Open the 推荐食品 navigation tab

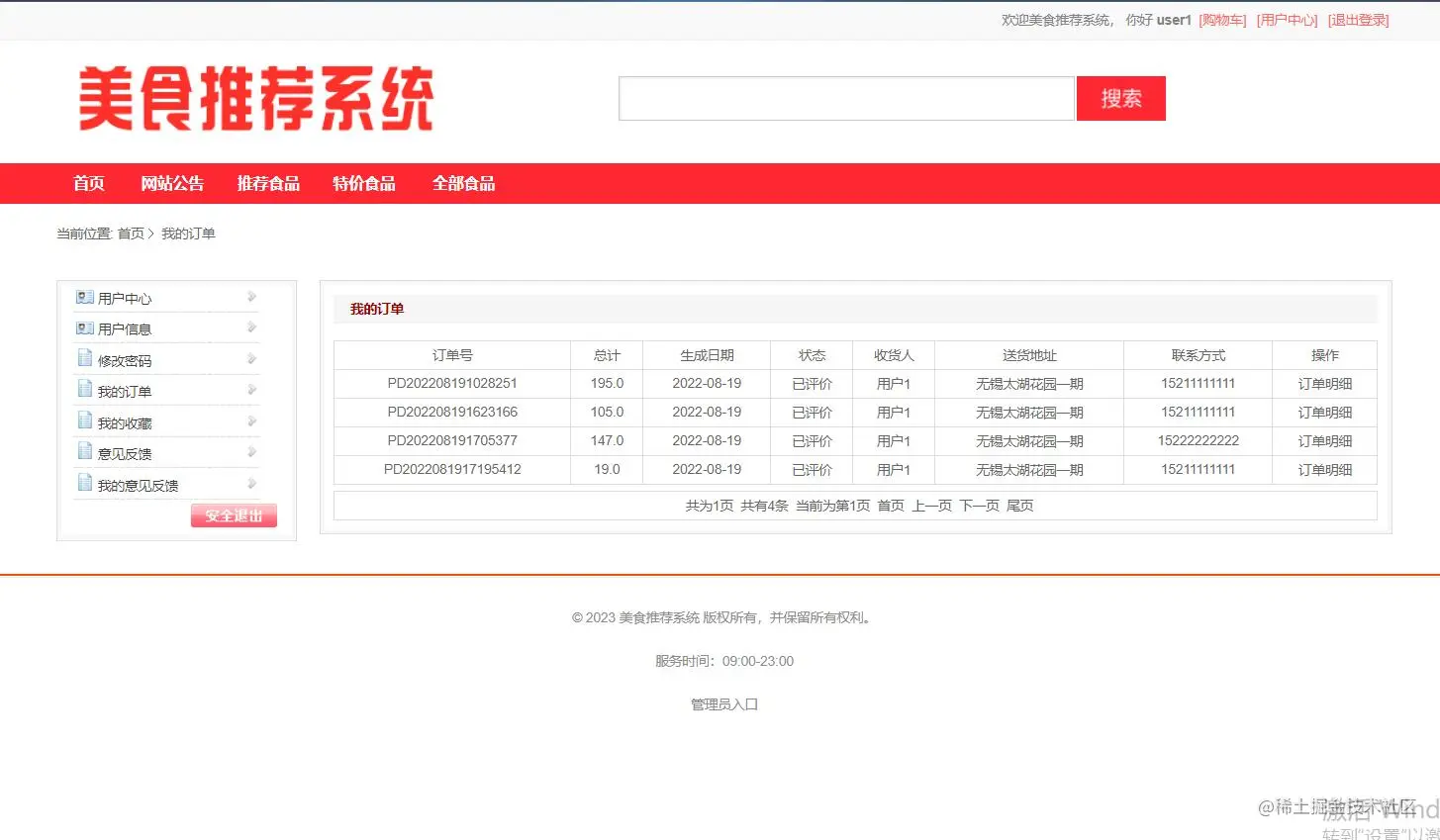268,183
